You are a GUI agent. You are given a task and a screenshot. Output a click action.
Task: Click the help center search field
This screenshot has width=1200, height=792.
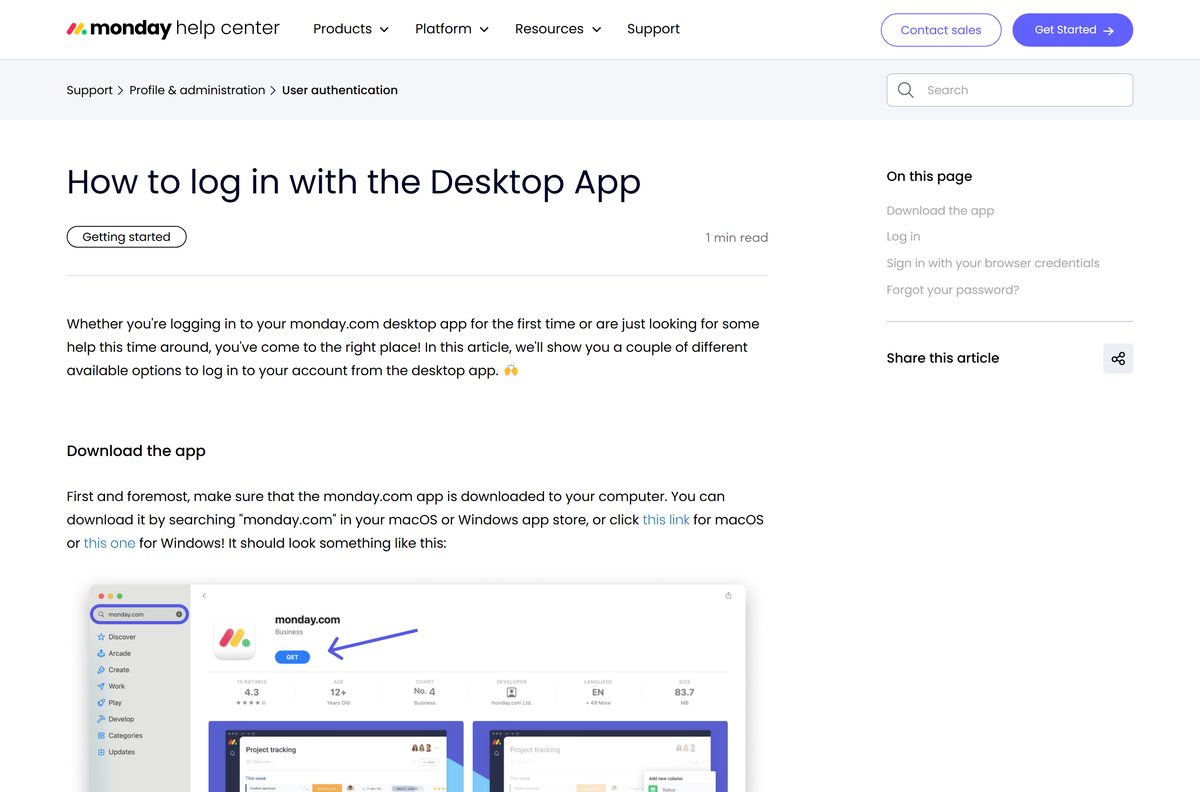(1010, 90)
